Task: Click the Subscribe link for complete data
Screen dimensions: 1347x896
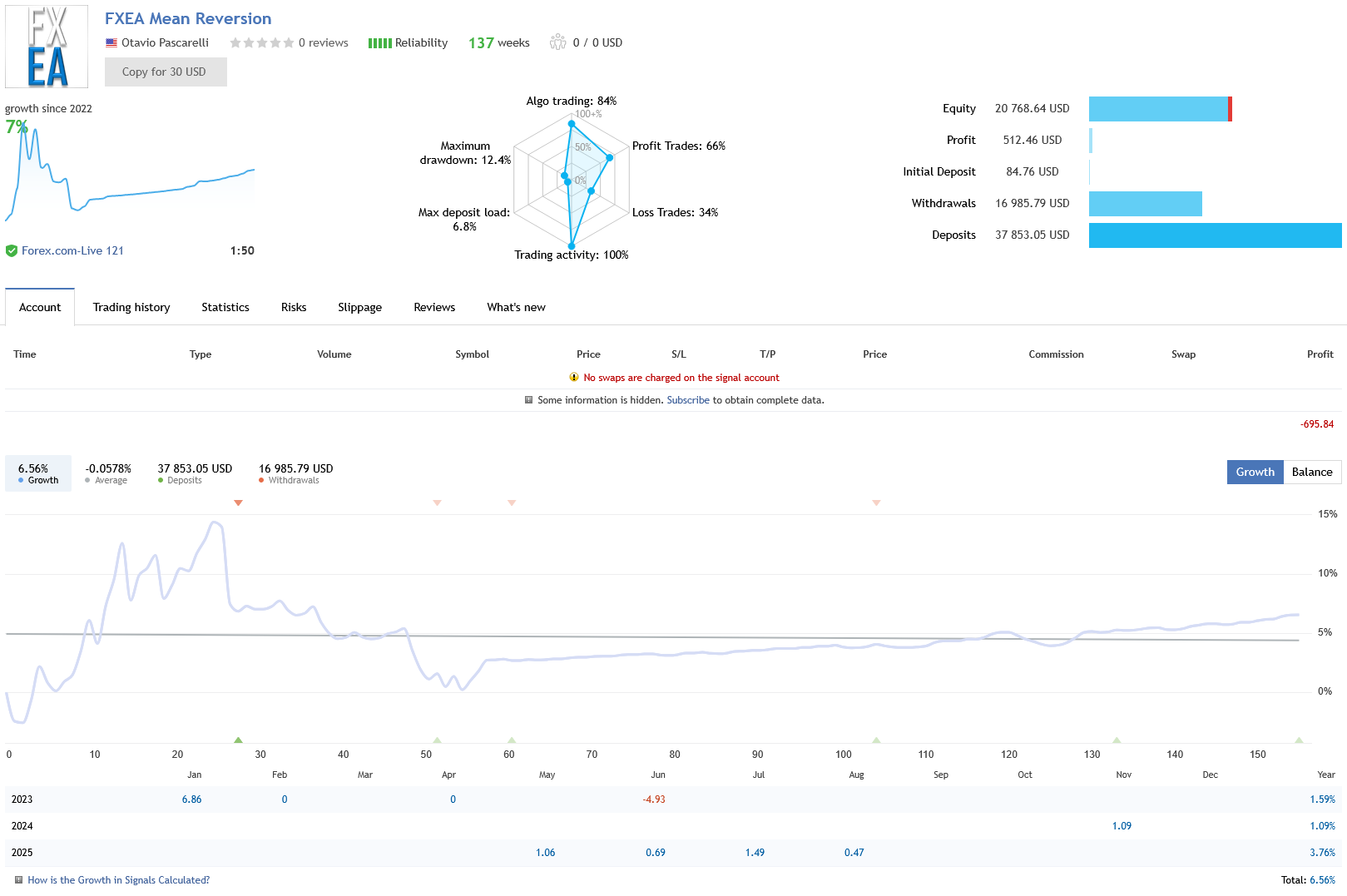Action: click(688, 400)
